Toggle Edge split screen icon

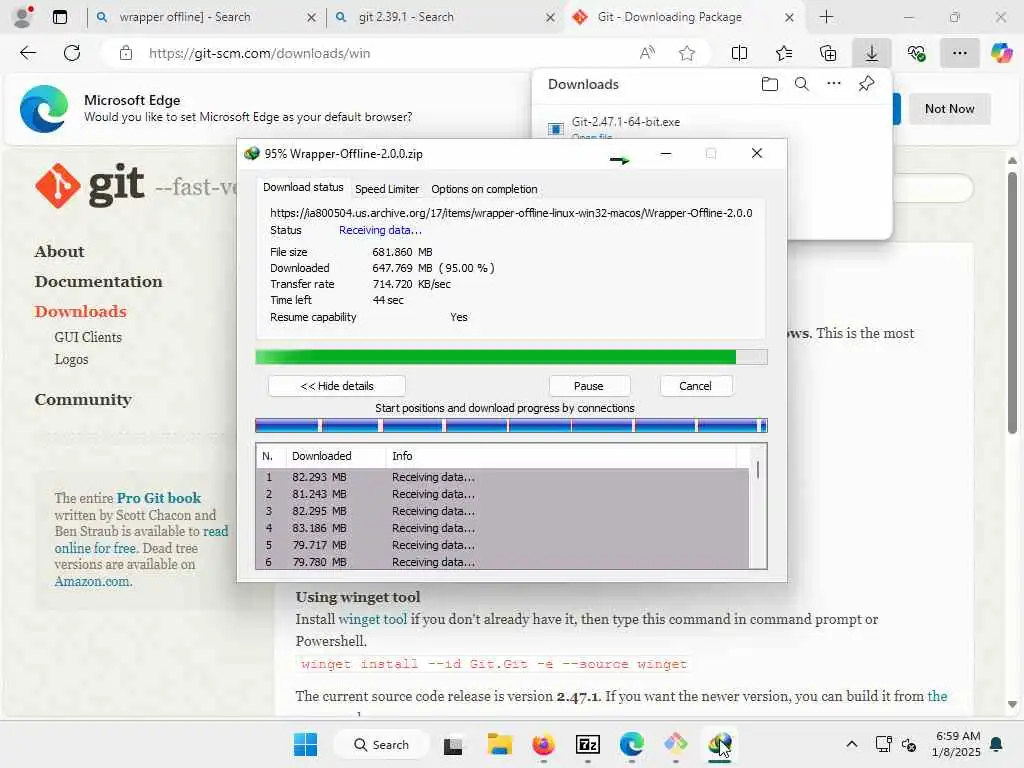point(739,53)
